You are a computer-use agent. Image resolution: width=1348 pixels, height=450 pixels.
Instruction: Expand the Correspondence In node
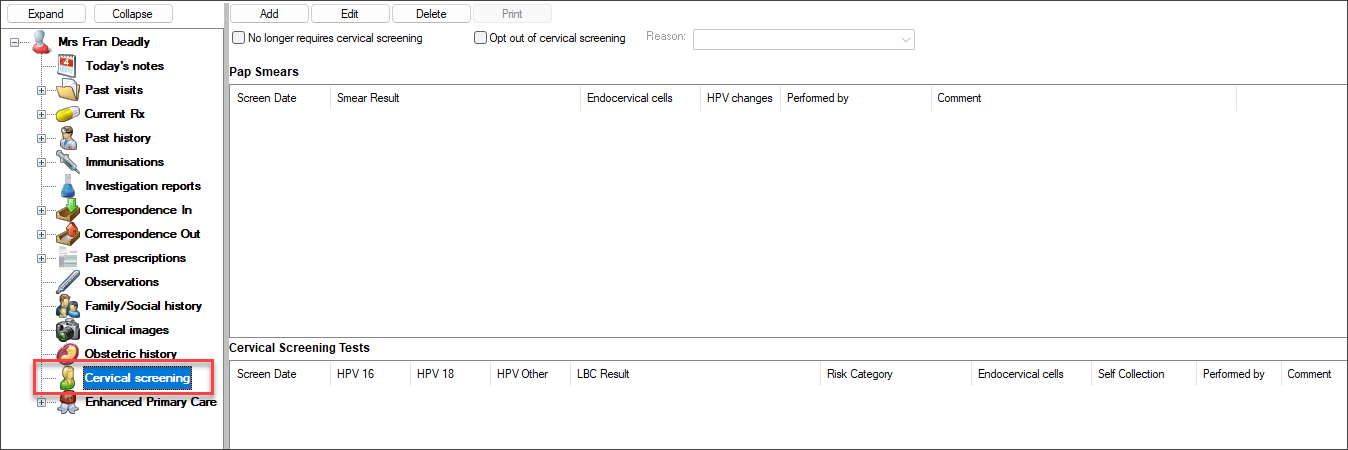coord(42,210)
